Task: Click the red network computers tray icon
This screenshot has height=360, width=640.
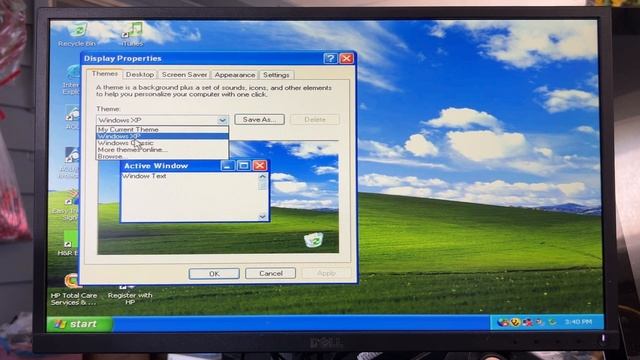Action: [527, 322]
